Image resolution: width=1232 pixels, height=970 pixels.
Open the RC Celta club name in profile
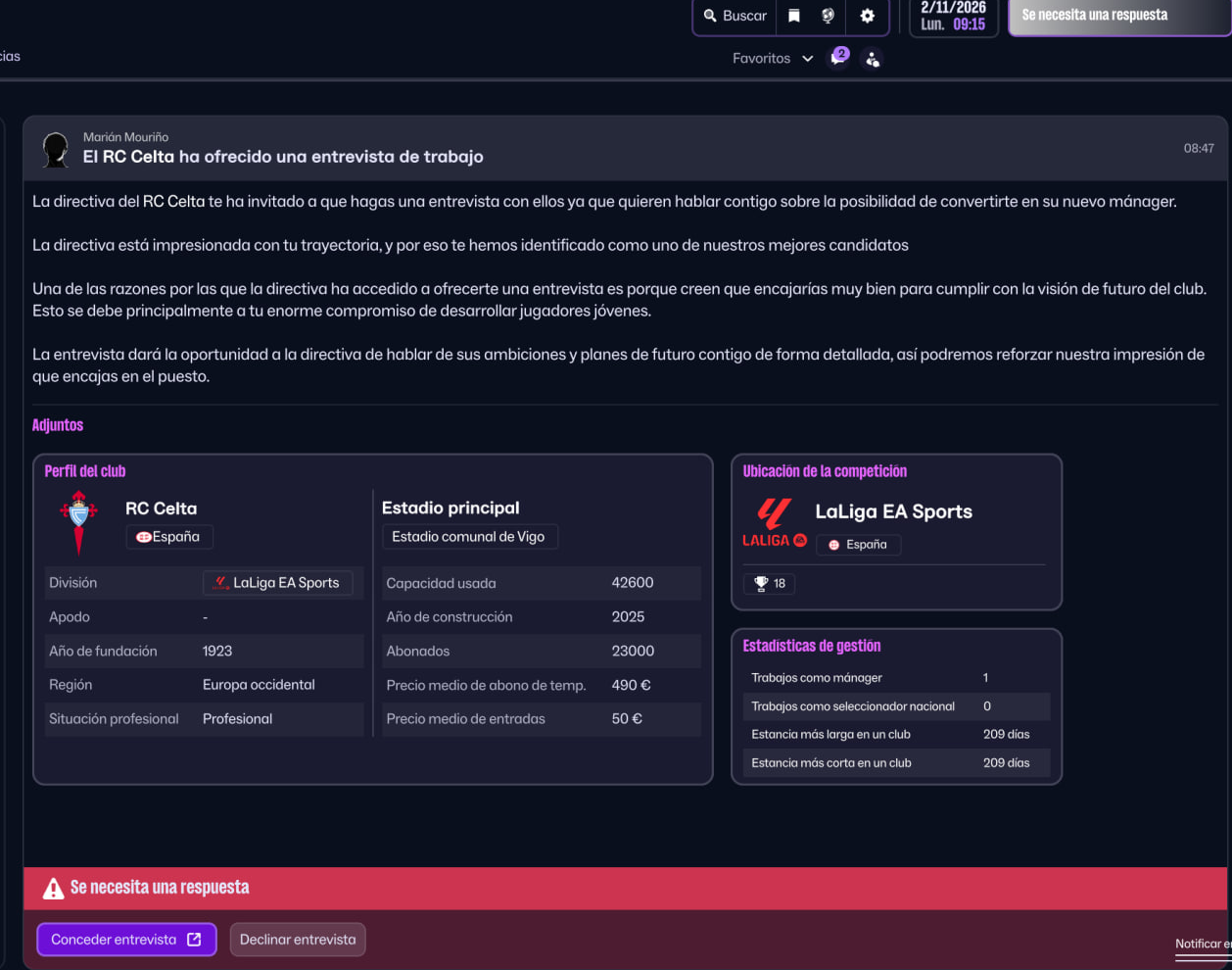click(x=161, y=509)
